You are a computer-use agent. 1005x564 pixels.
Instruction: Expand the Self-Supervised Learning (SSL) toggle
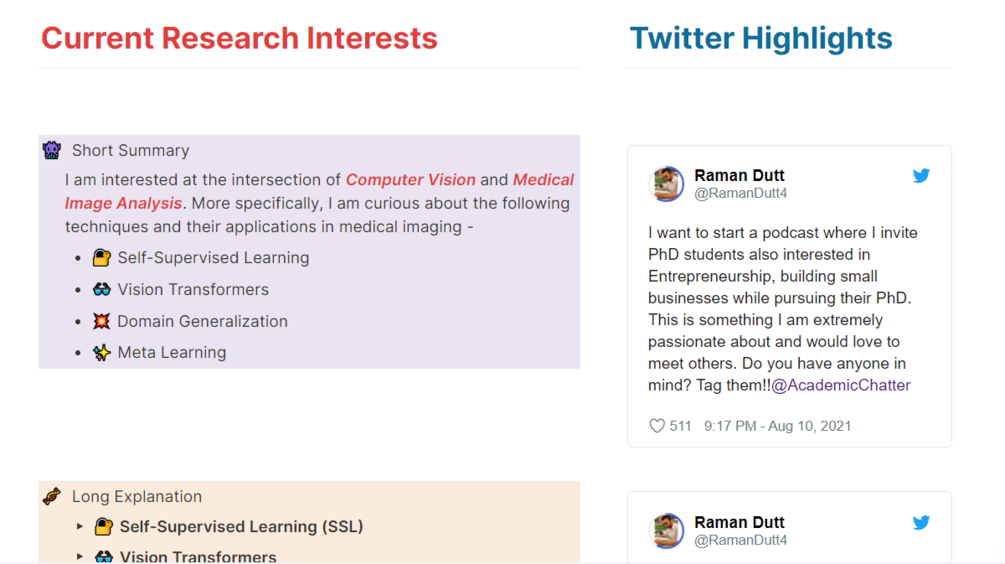[80, 526]
